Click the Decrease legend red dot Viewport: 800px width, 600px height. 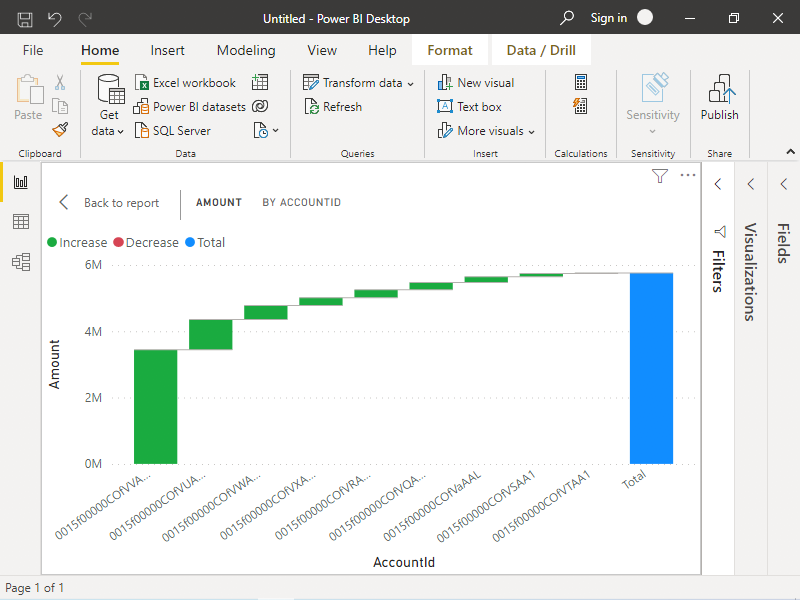click(x=118, y=242)
